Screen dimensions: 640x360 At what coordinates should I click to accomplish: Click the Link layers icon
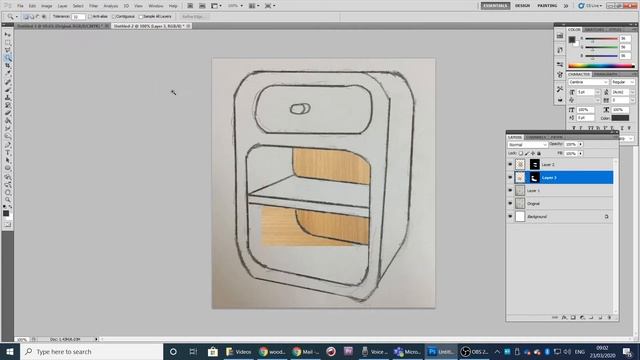555,317
